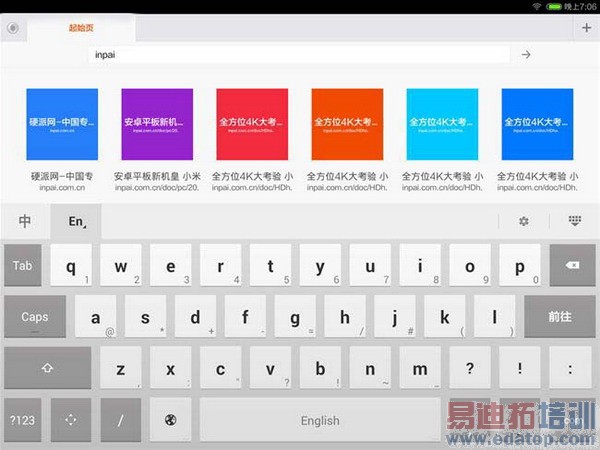Screen dimensions: 600x450
Task: Open the purple 安卓平板新机 thumbnail
Action: click(157, 124)
